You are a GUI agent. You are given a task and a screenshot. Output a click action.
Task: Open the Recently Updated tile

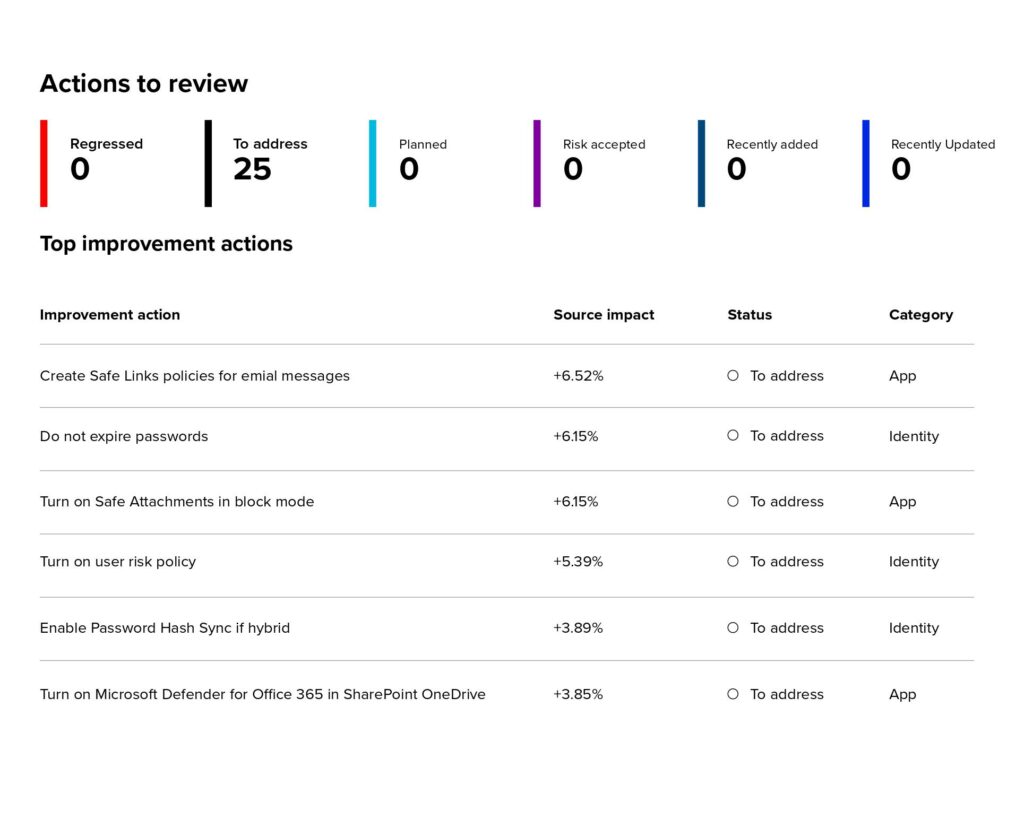[x=929, y=163]
